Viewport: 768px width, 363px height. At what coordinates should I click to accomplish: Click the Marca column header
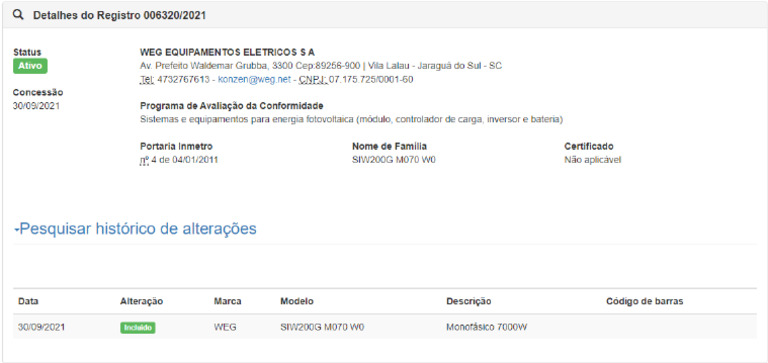pyautogui.click(x=228, y=301)
